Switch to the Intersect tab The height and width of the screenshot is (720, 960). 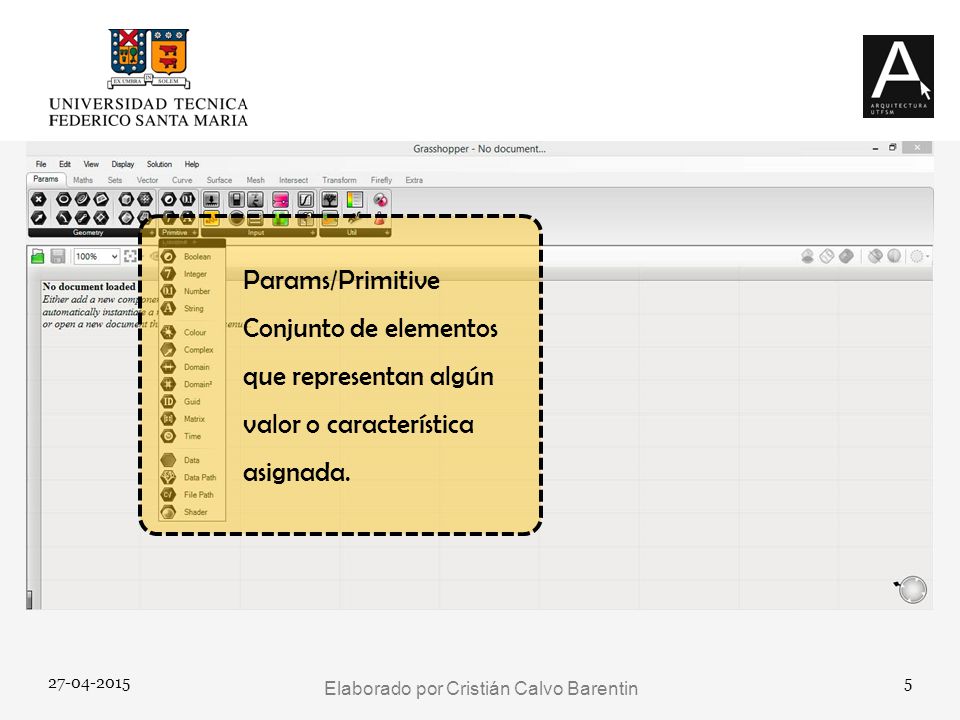coord(293,180)
